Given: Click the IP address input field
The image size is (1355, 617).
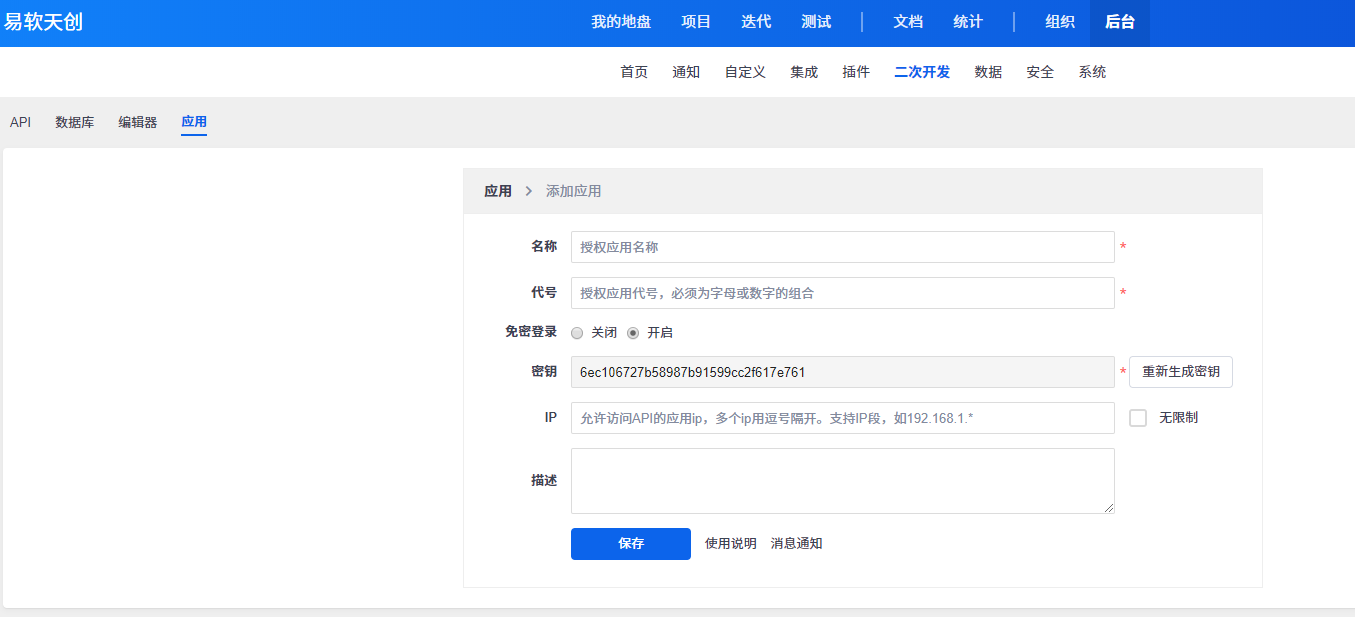Looking at the screenshot, I should (x=842, y=418).
